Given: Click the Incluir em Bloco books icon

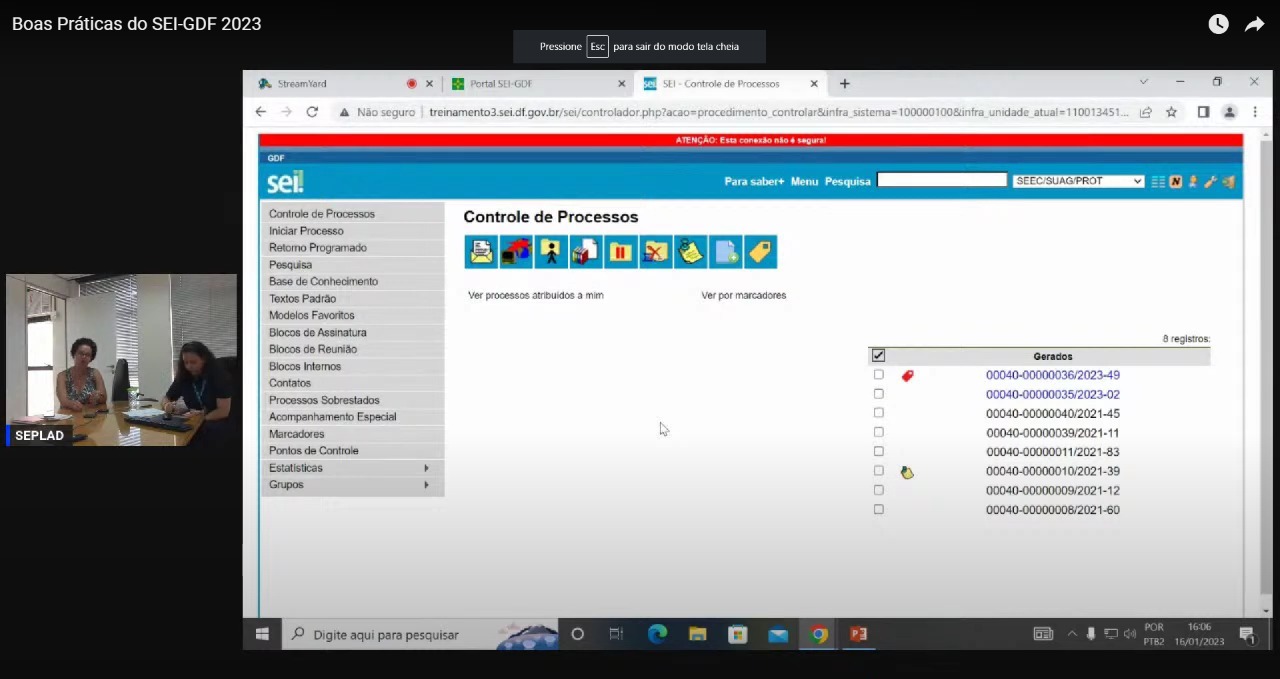Looking at the screenshot, I should pyautogui.click(x=586, y=252).
